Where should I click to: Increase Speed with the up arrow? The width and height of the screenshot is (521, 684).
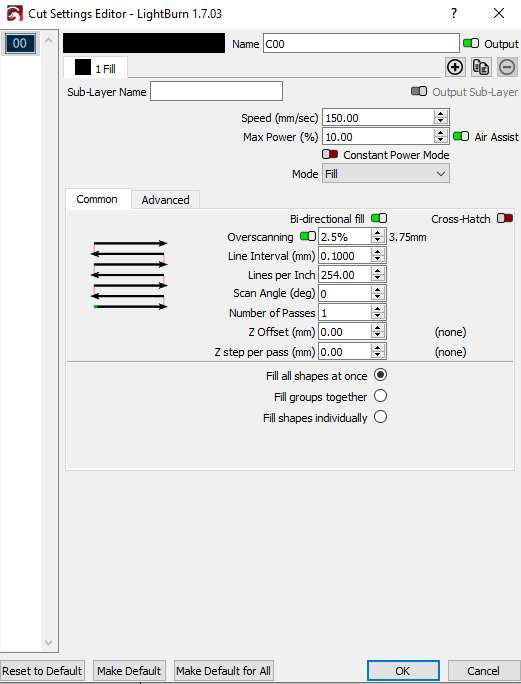(441, 114)
